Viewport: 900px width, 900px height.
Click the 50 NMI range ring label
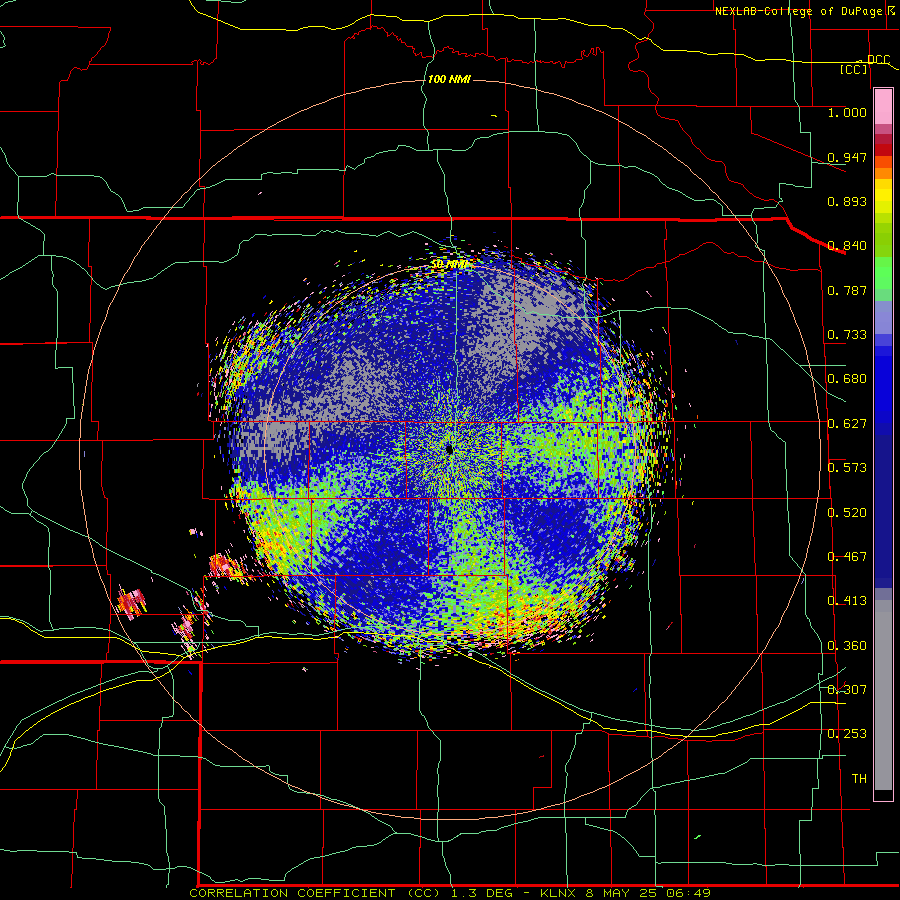(449, 264)
